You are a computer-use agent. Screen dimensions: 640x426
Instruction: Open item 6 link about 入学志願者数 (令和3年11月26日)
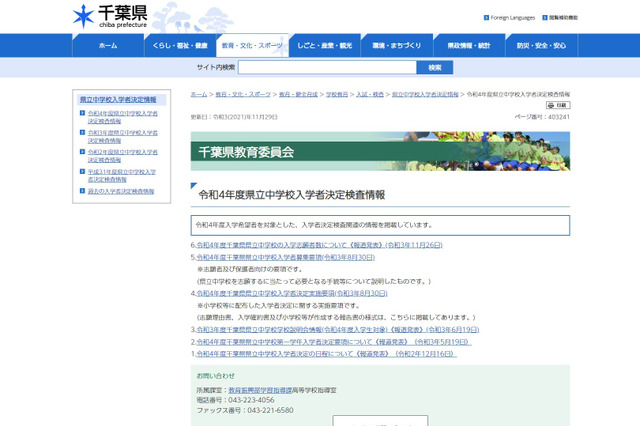tap(319, 245)
